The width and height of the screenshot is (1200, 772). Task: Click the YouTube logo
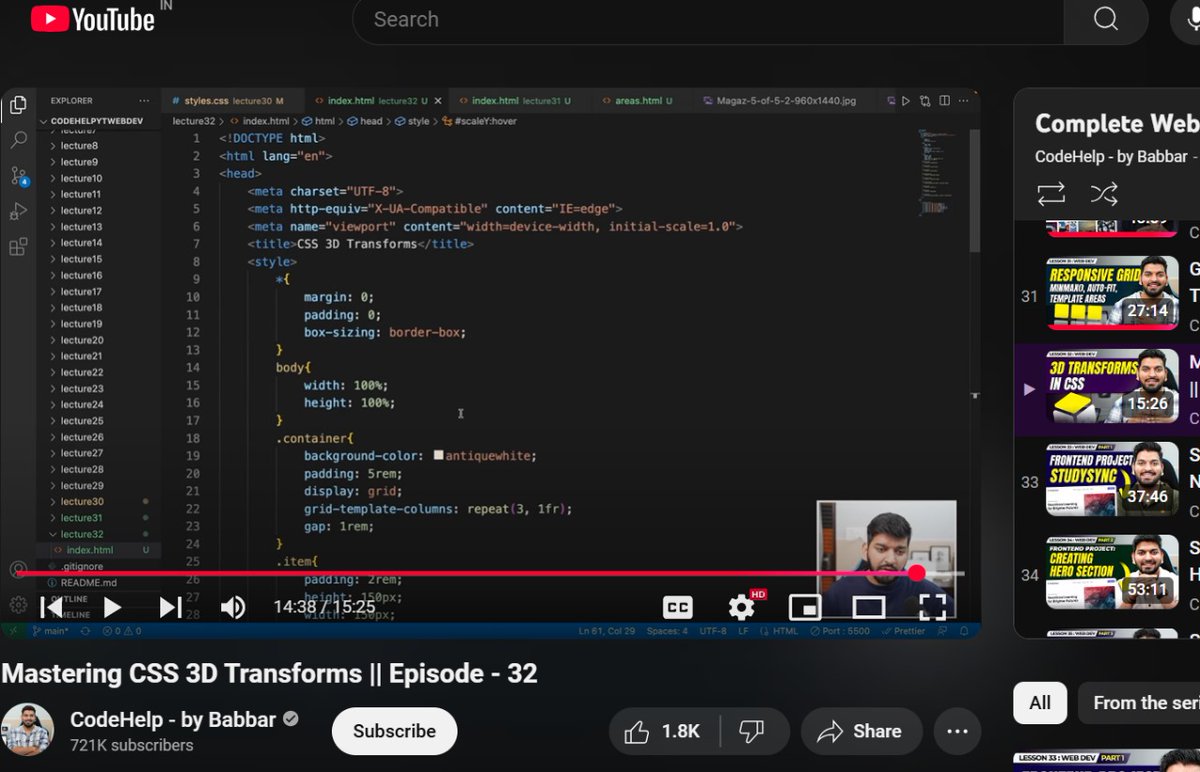click(x=93, y=19)
